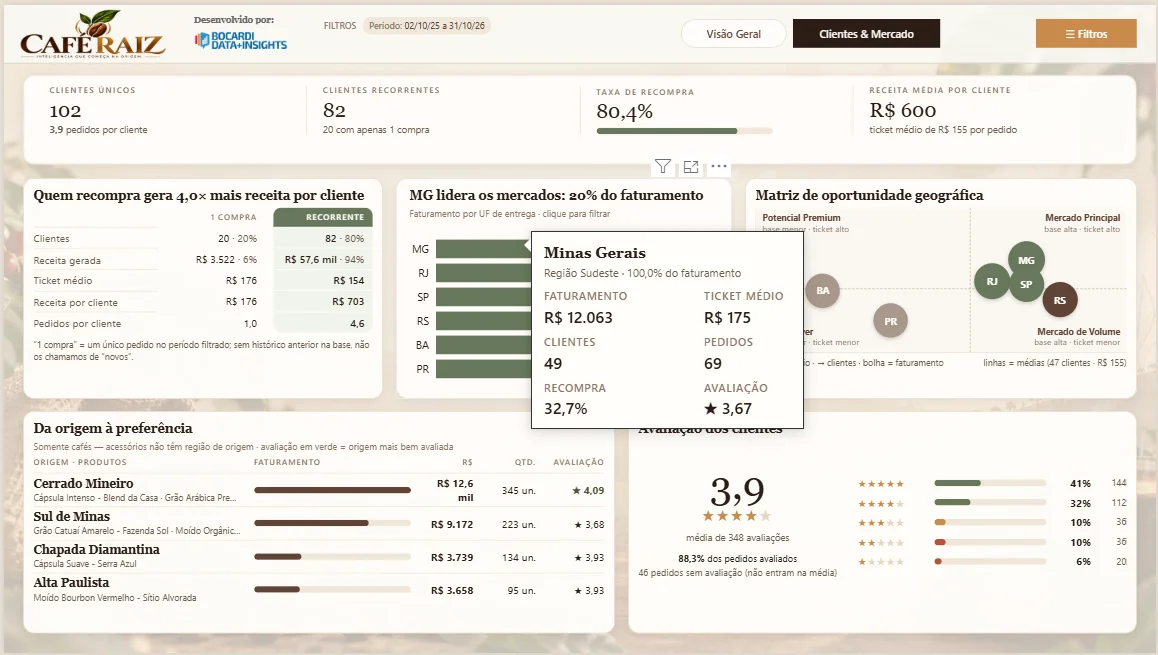Click the one-star rating bar (6%)
This screenshot has height=655, width=1158.
990,561
